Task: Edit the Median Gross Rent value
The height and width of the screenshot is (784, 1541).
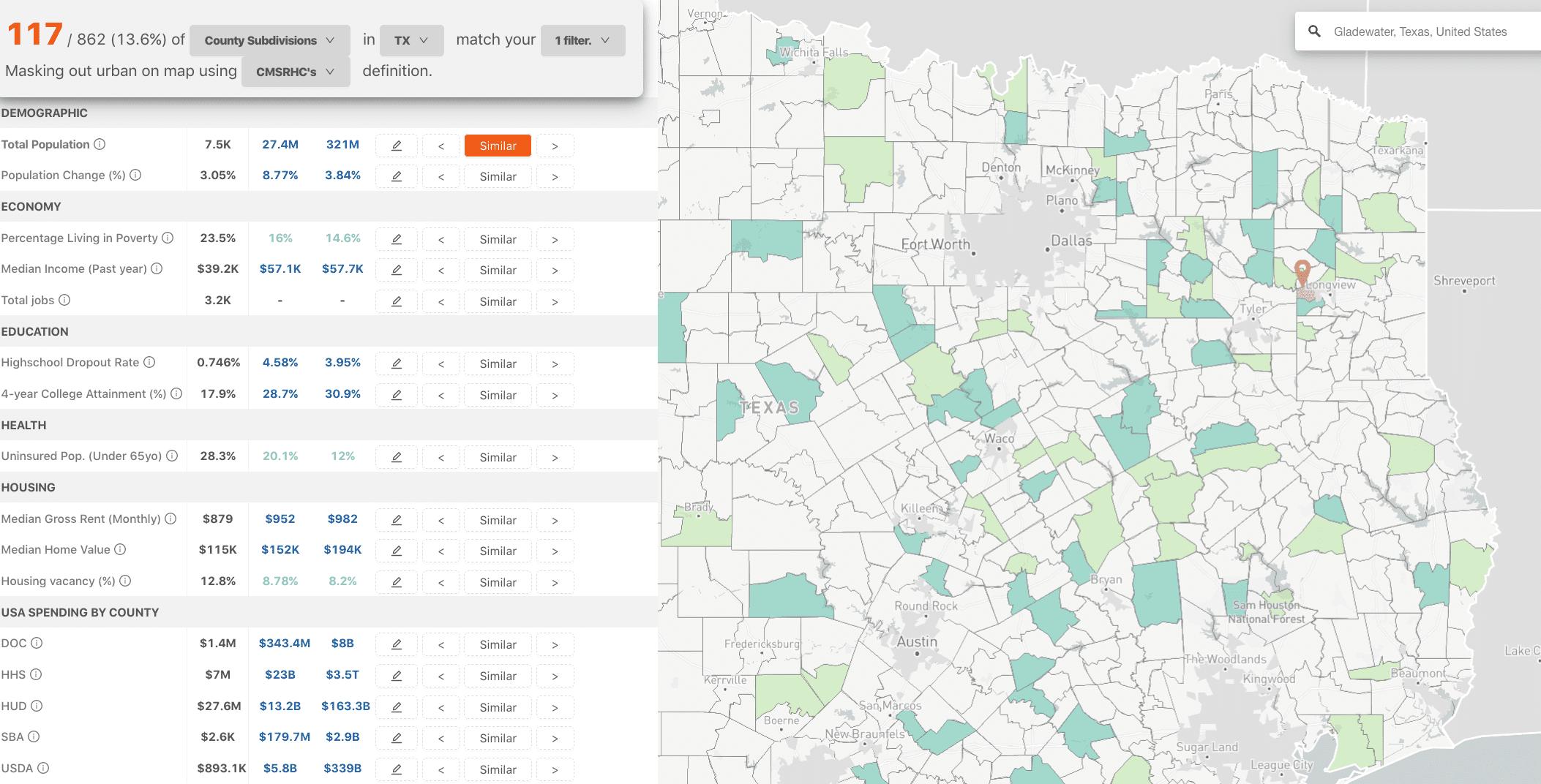Action: pos(397,520)
